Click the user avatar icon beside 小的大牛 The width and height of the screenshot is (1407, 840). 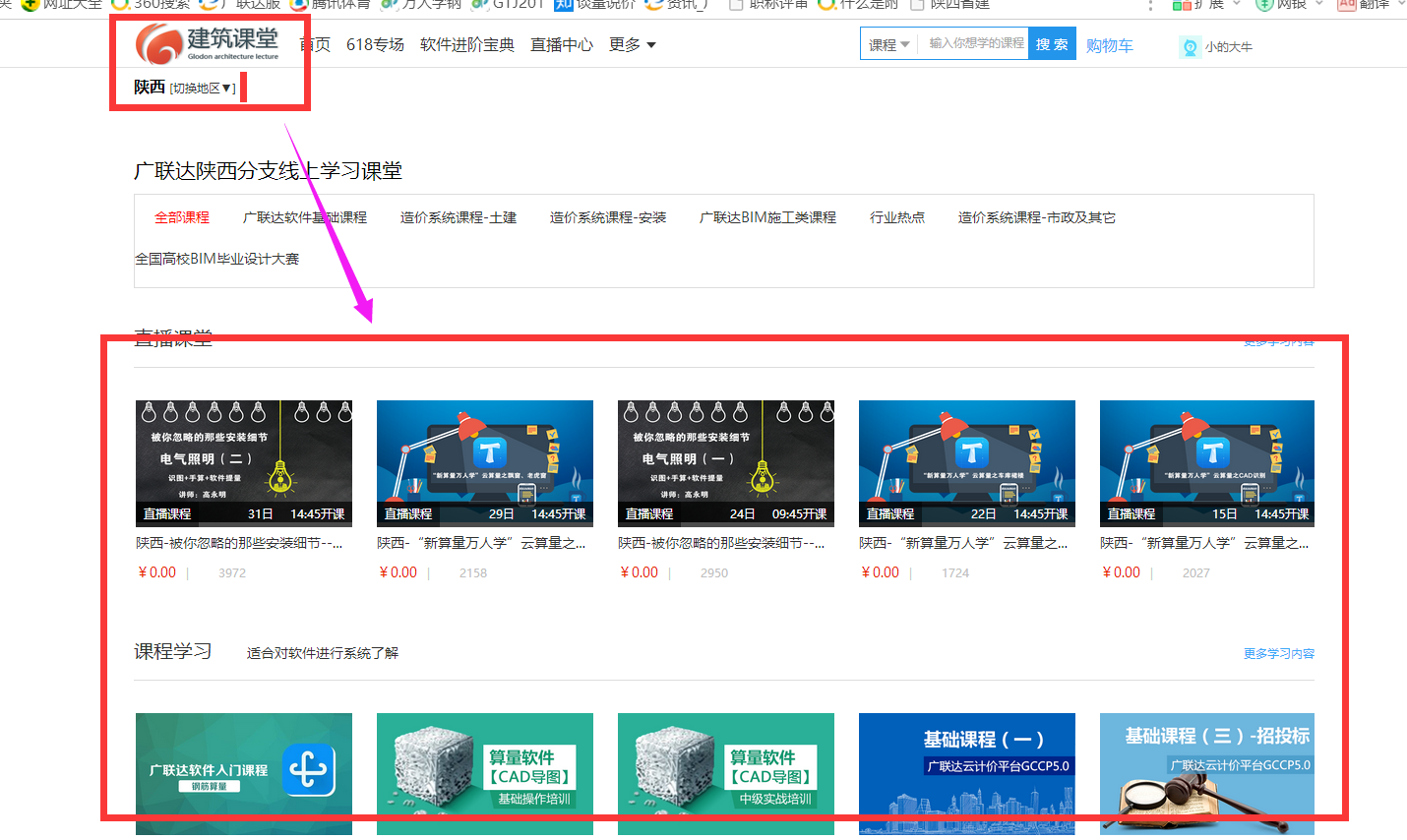click(x=1191, y=47)
